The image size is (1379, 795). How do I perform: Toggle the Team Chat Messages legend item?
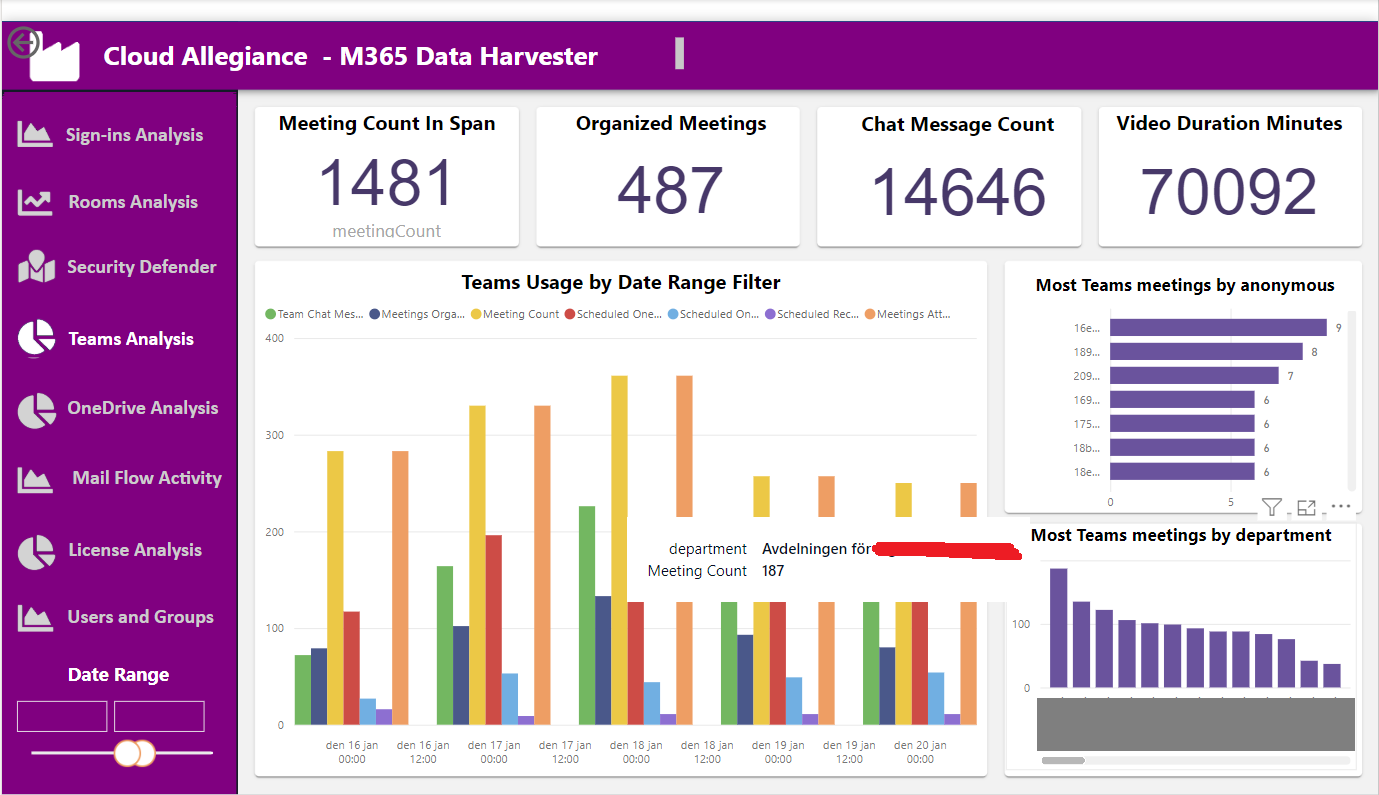tap(315, 314)
